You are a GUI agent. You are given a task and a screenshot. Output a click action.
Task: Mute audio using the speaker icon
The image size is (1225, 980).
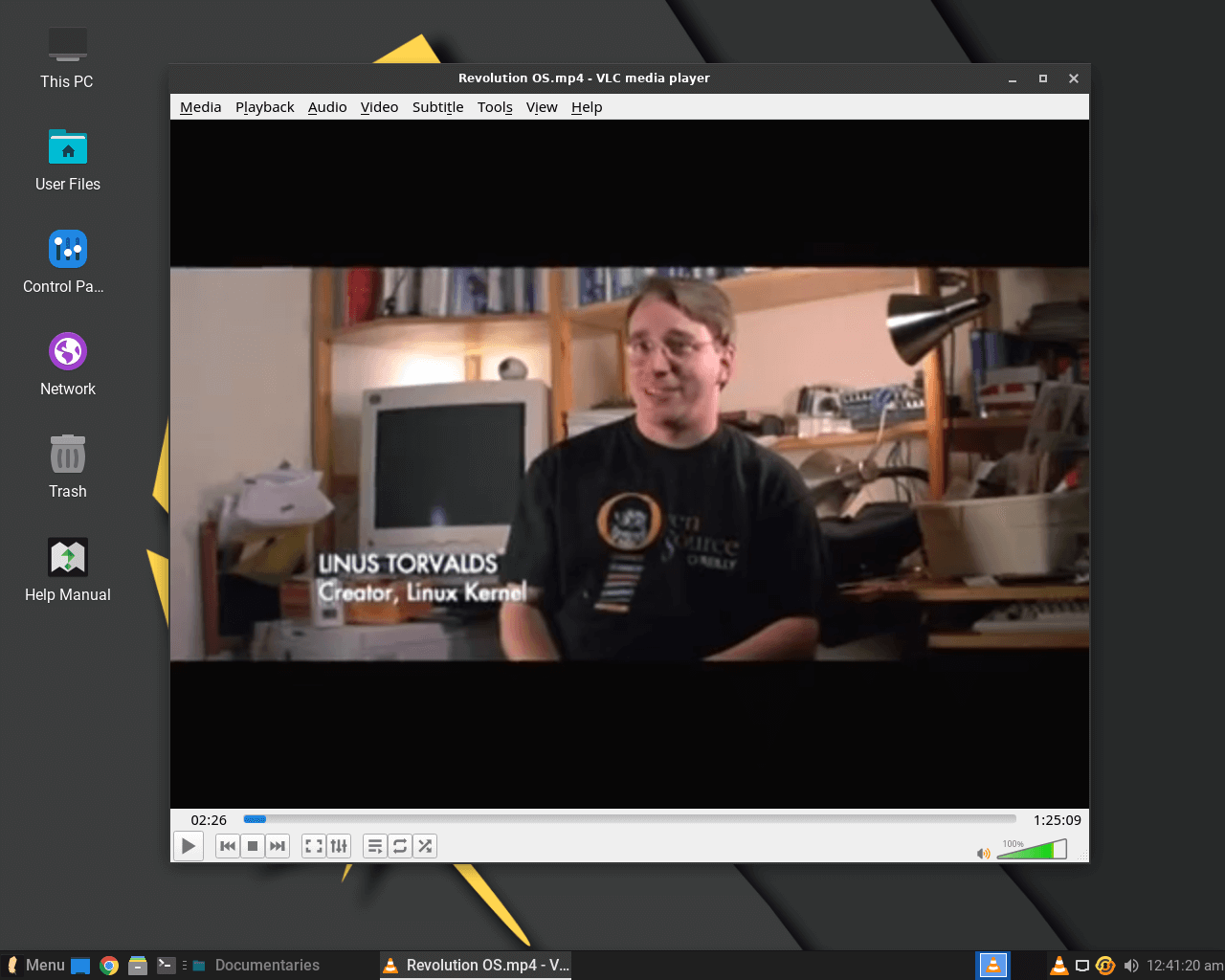click(x=983, y=853)
